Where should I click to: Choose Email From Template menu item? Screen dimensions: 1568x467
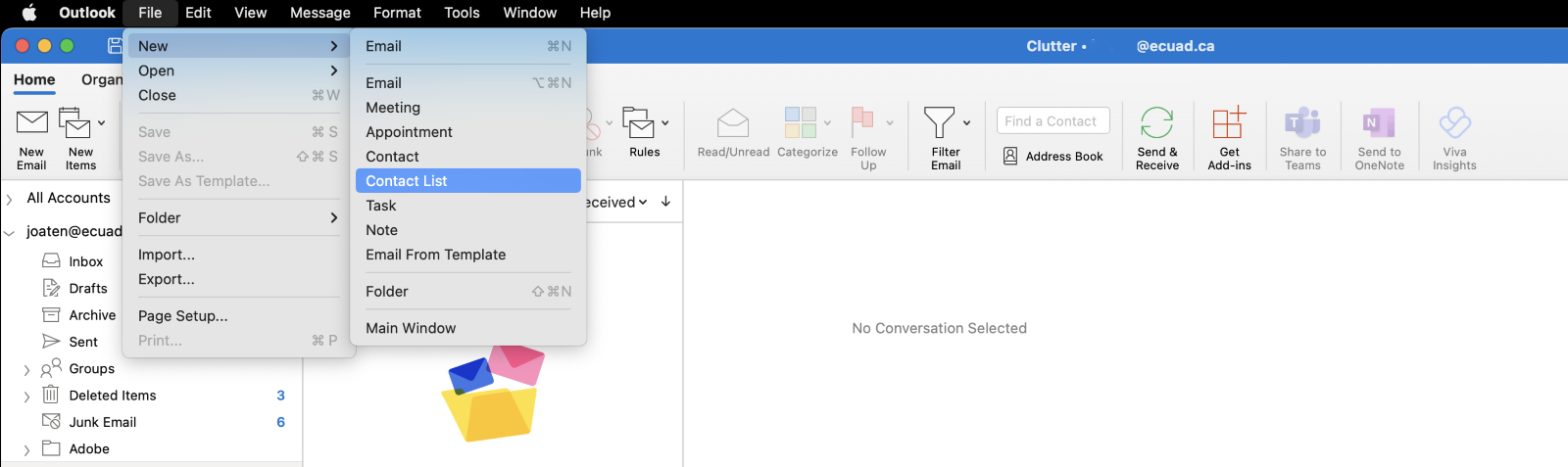[x=436, y=255]
